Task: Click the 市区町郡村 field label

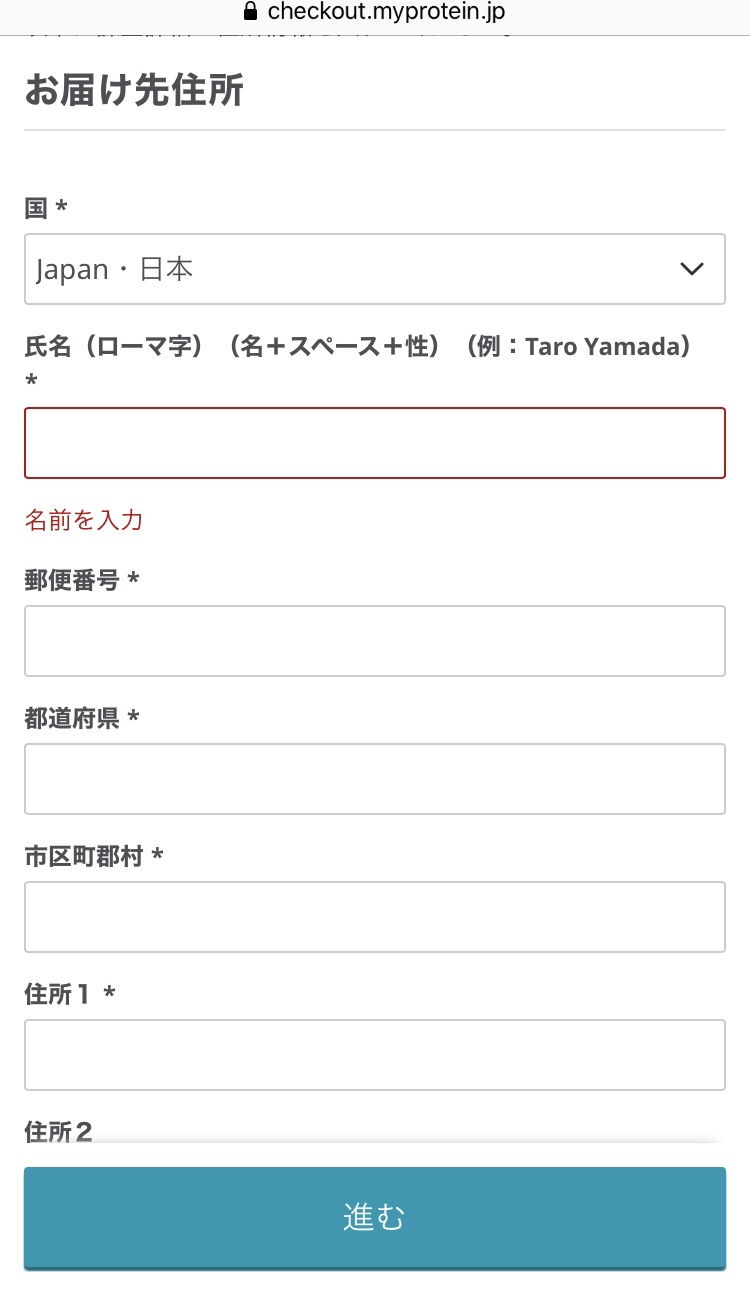Action: (84, 856)
